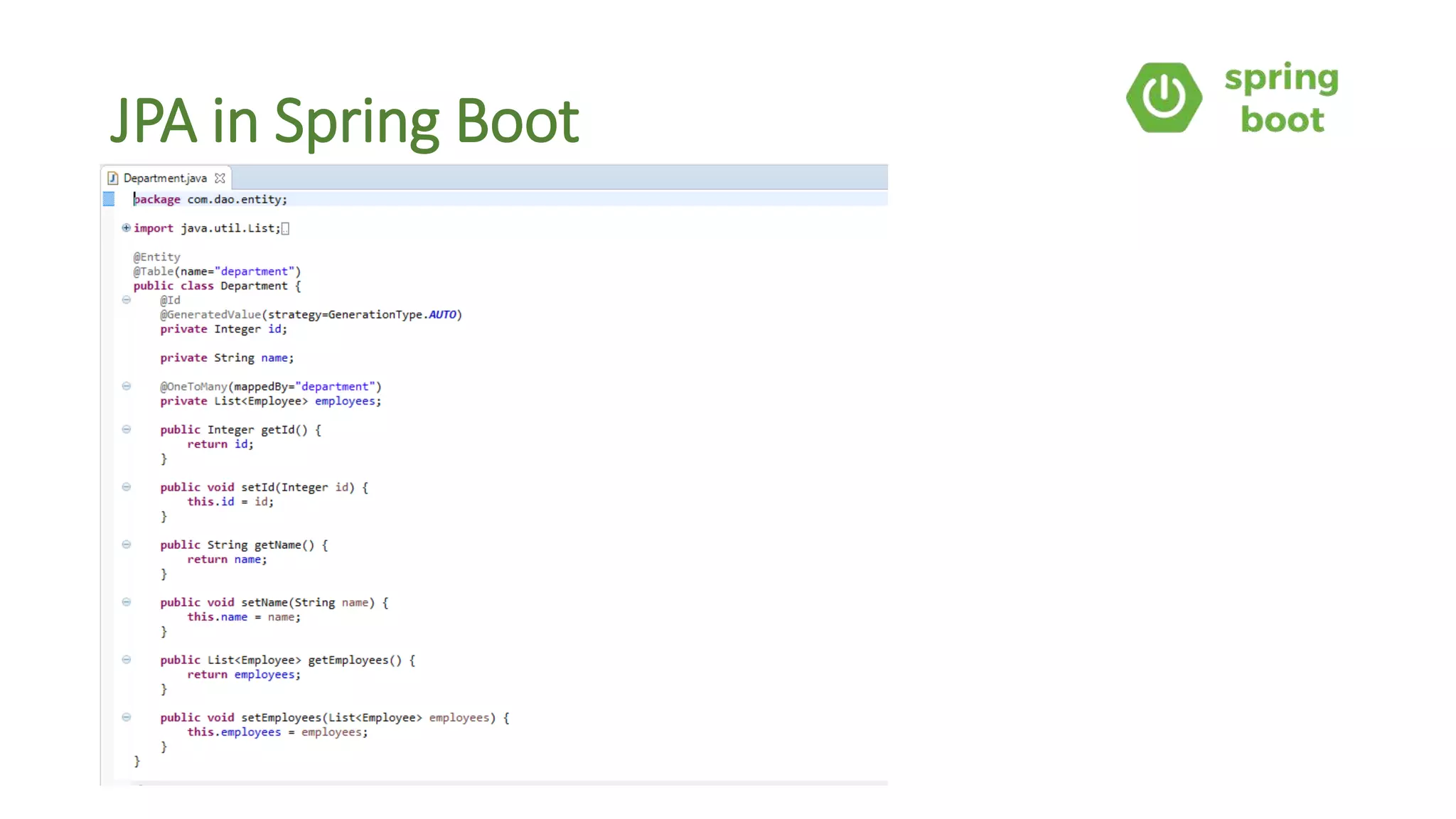
Task: Click the horizontal scrollbar below the editor
Action: pos(498,783)
